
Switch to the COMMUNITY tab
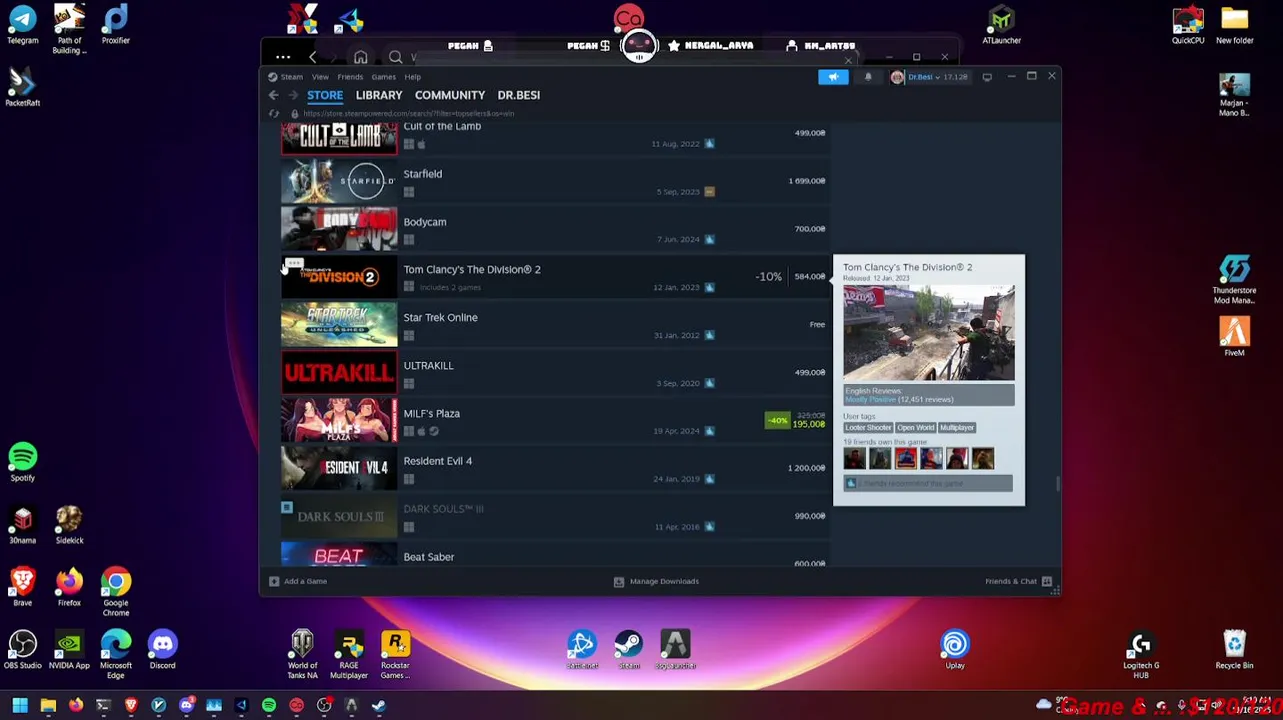click(x=450, y=95)
